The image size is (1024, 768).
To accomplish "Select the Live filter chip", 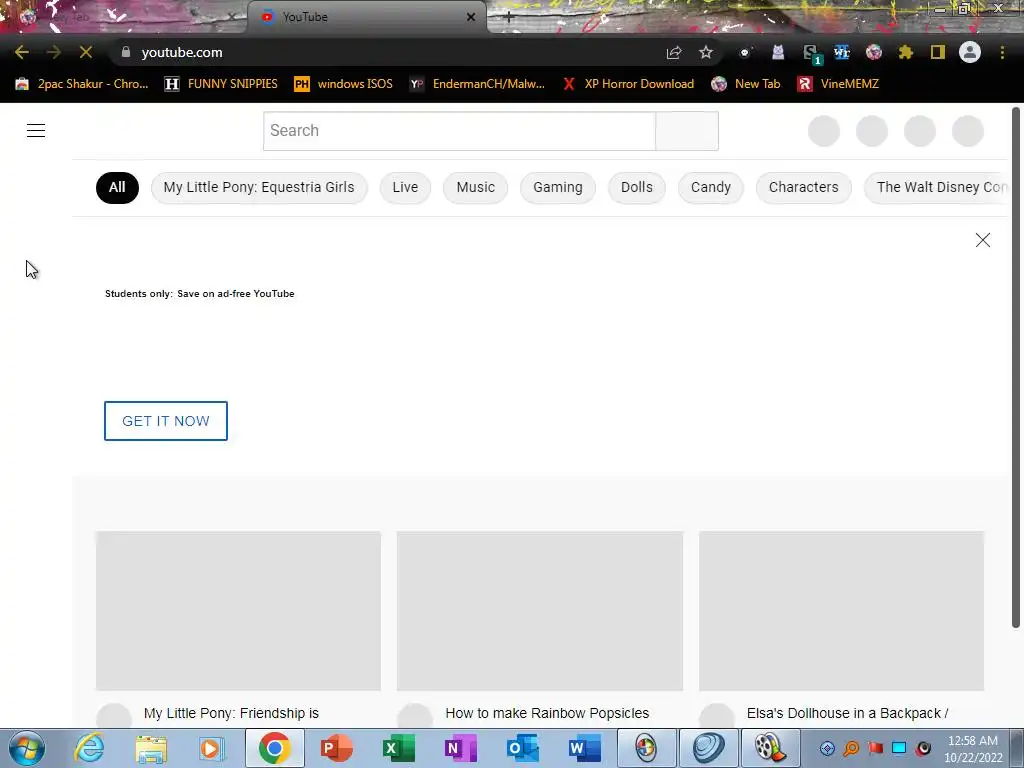I will [x=405, y=187].
